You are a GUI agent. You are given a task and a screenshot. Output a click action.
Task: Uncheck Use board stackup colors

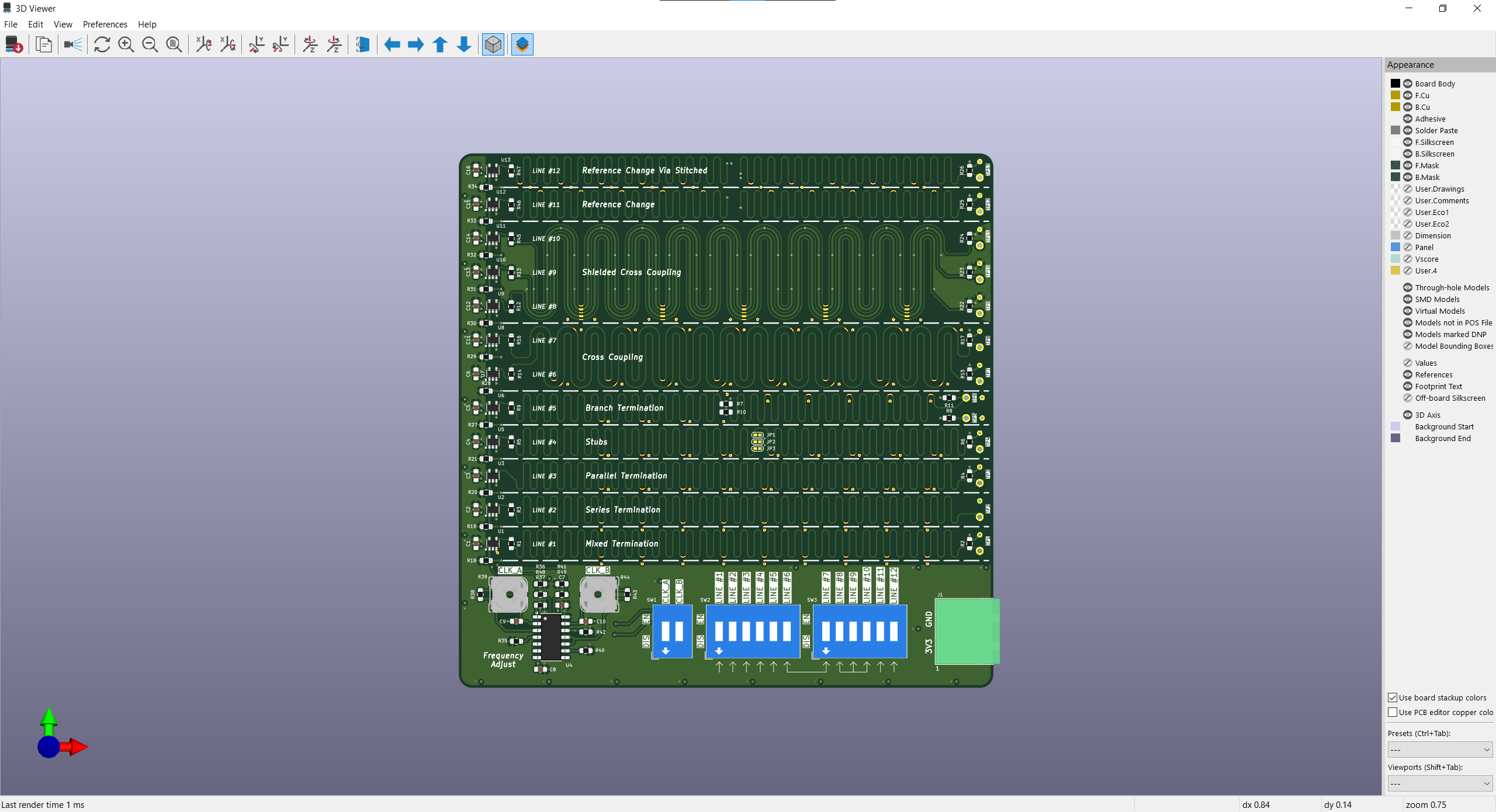pyautogui.click(x=1393, y=698)
